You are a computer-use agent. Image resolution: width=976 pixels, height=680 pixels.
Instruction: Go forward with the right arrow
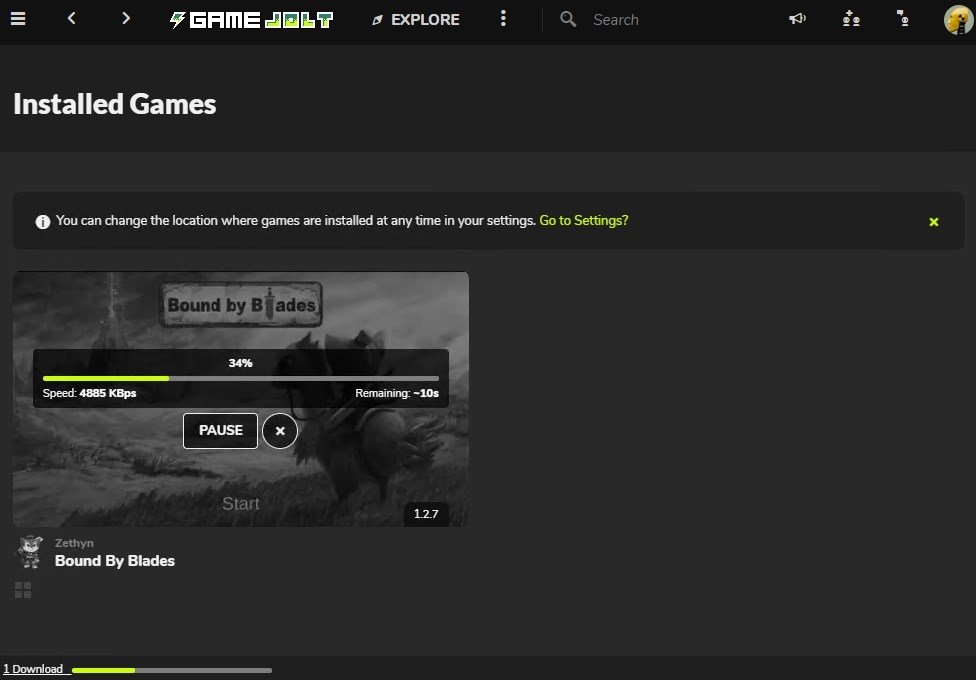(126, 19)
